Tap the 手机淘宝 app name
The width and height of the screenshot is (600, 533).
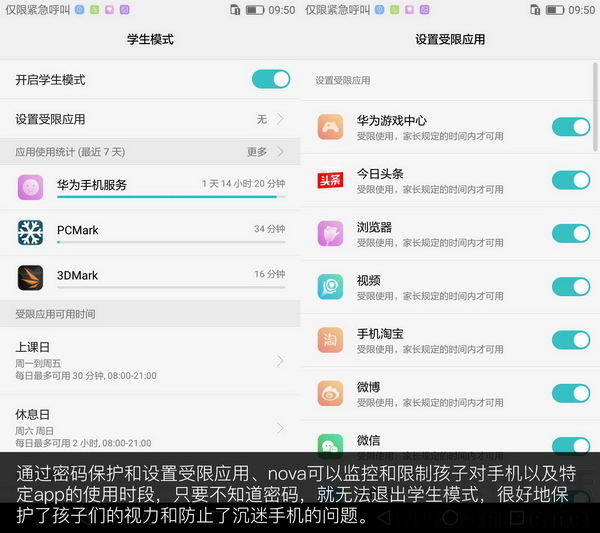click(x=380, y=334)
